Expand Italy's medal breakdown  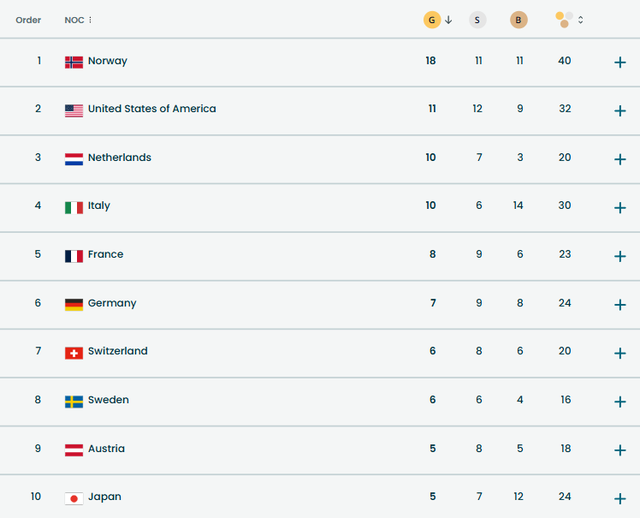click(x=620, y=207)
